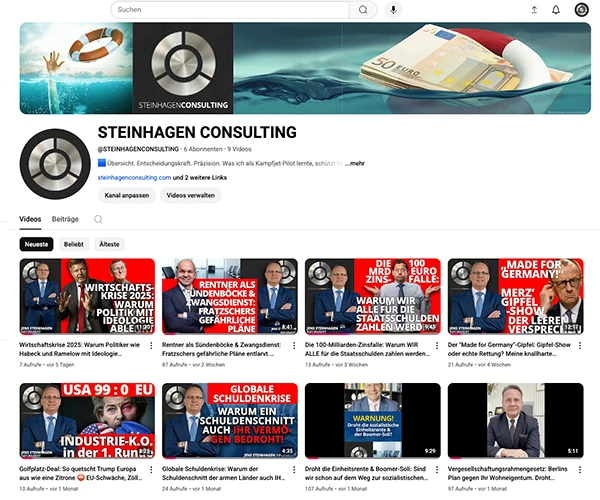Open the Rentner als Sündenböcke thumbnail
The height and width of the screenshot is (500, 600).
click(230, 296)
